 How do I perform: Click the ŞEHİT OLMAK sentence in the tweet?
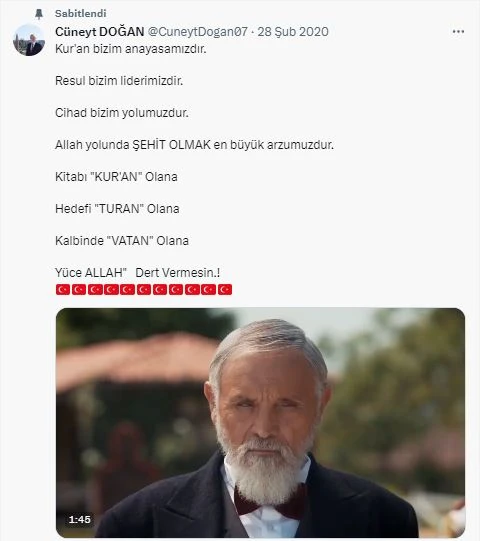tap(194, 145)
